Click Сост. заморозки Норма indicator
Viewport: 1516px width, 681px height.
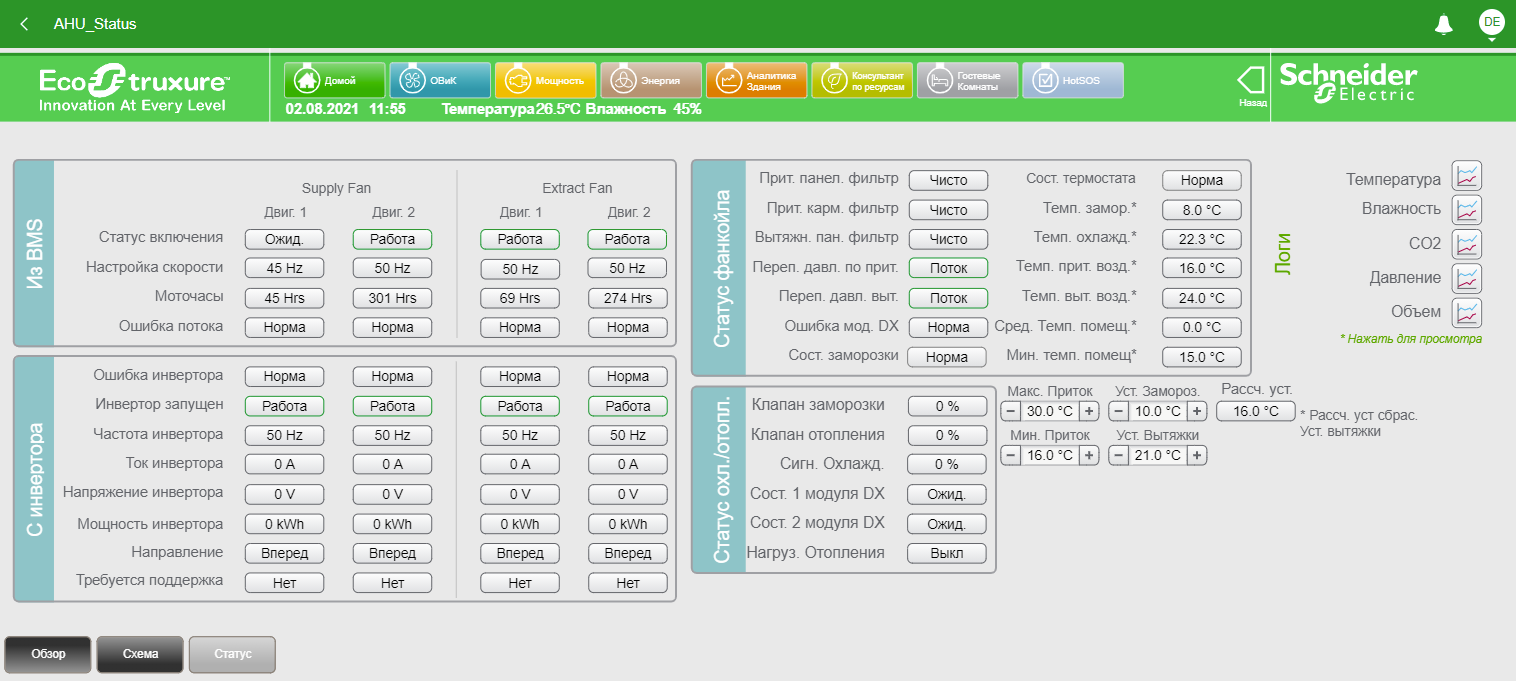[x=948, y=357]
